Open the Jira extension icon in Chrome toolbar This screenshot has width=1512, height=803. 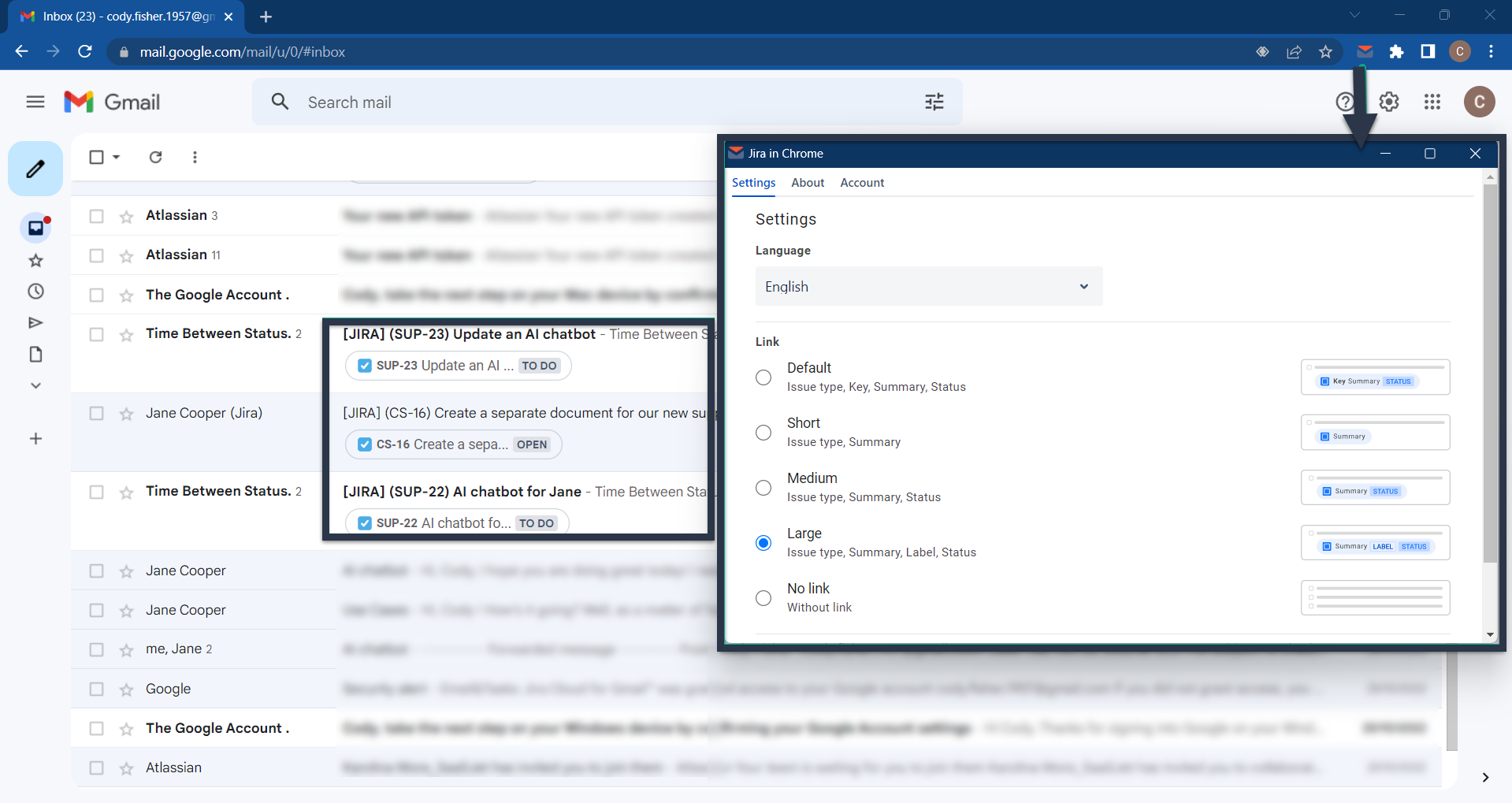click(1365, 51)
